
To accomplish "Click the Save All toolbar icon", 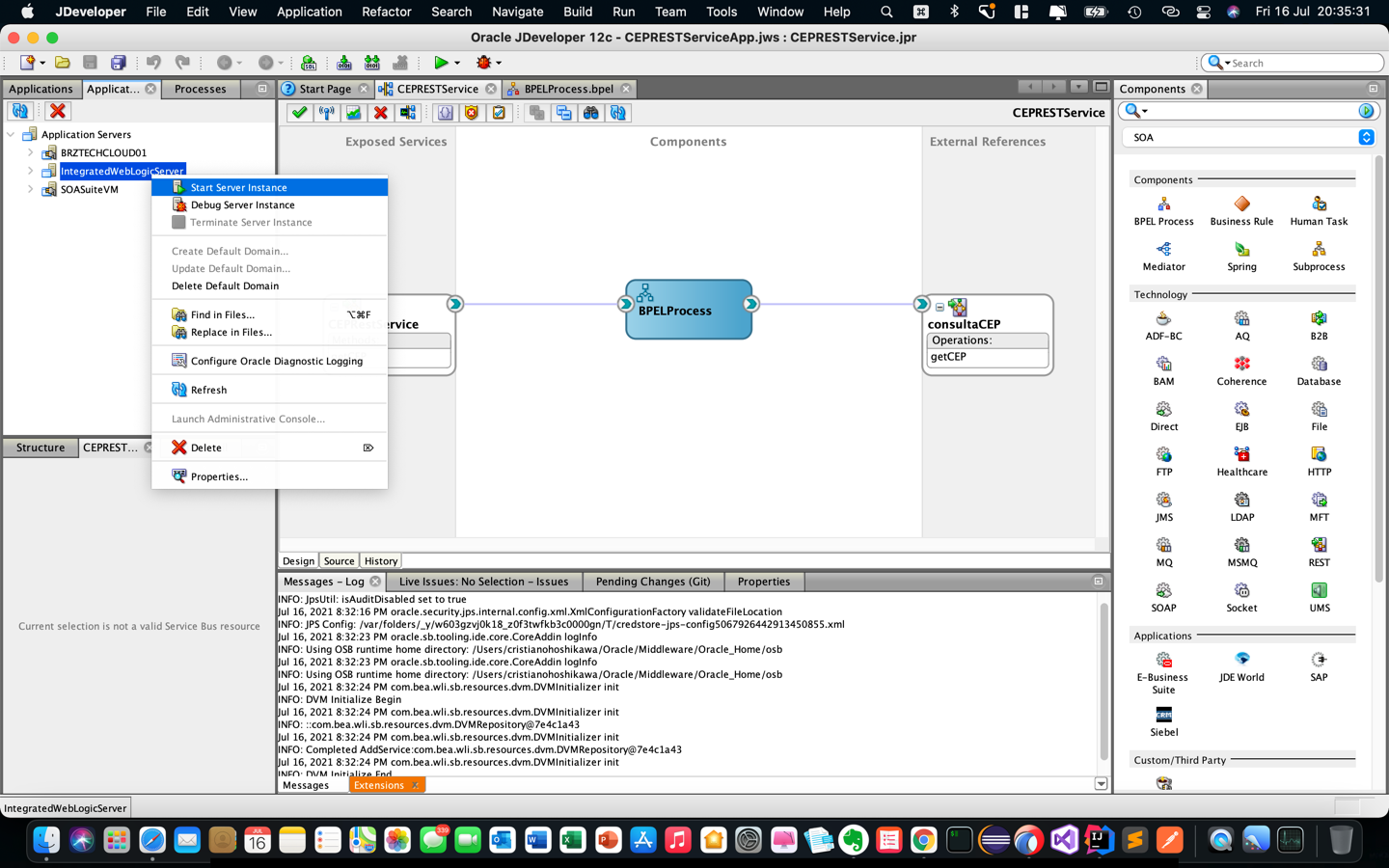I will pos(118,63).
